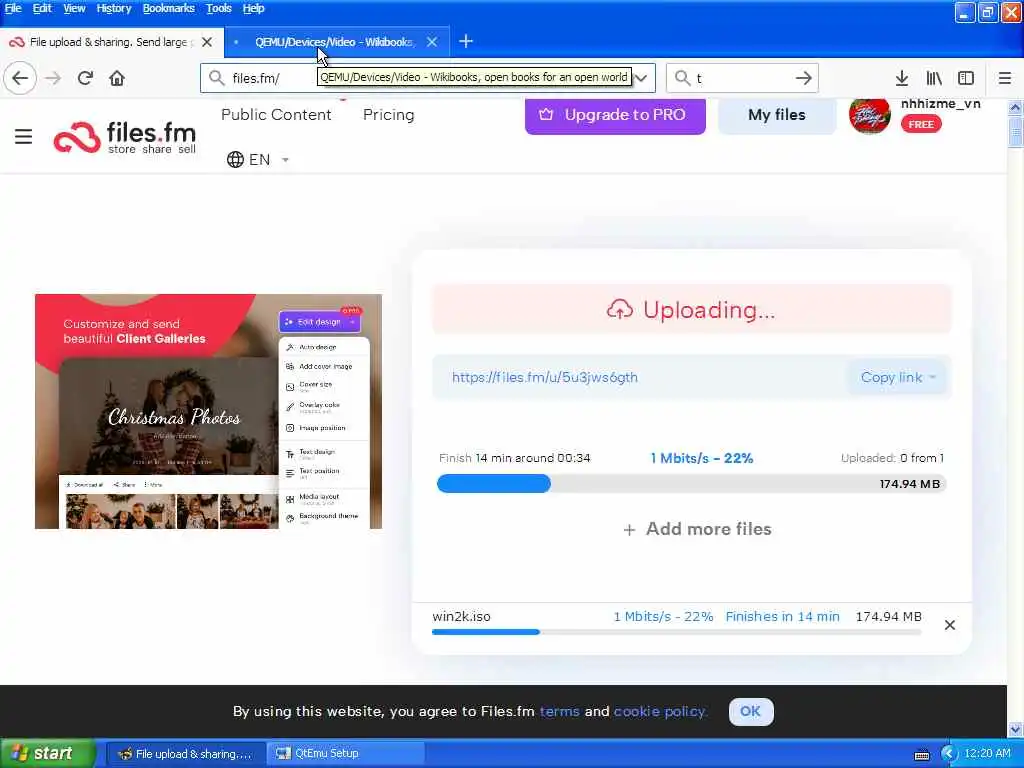Click the globe language icon
The width and height of the screenshot is (1024, 768).
click(235, 159)
